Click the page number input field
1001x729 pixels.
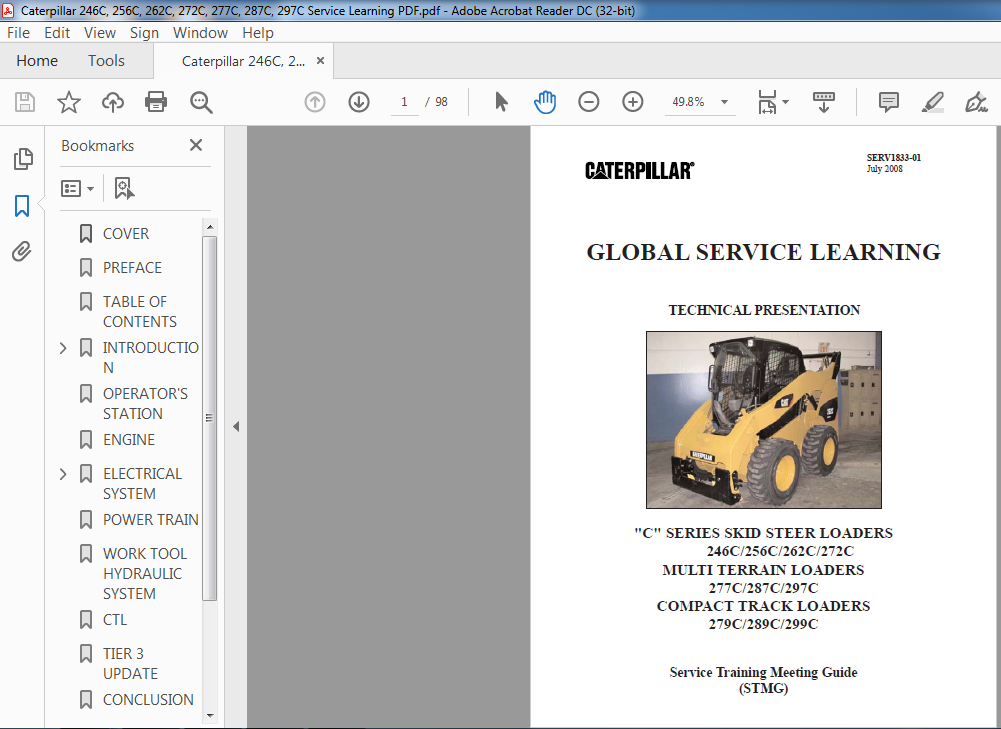tap(404, 102)
